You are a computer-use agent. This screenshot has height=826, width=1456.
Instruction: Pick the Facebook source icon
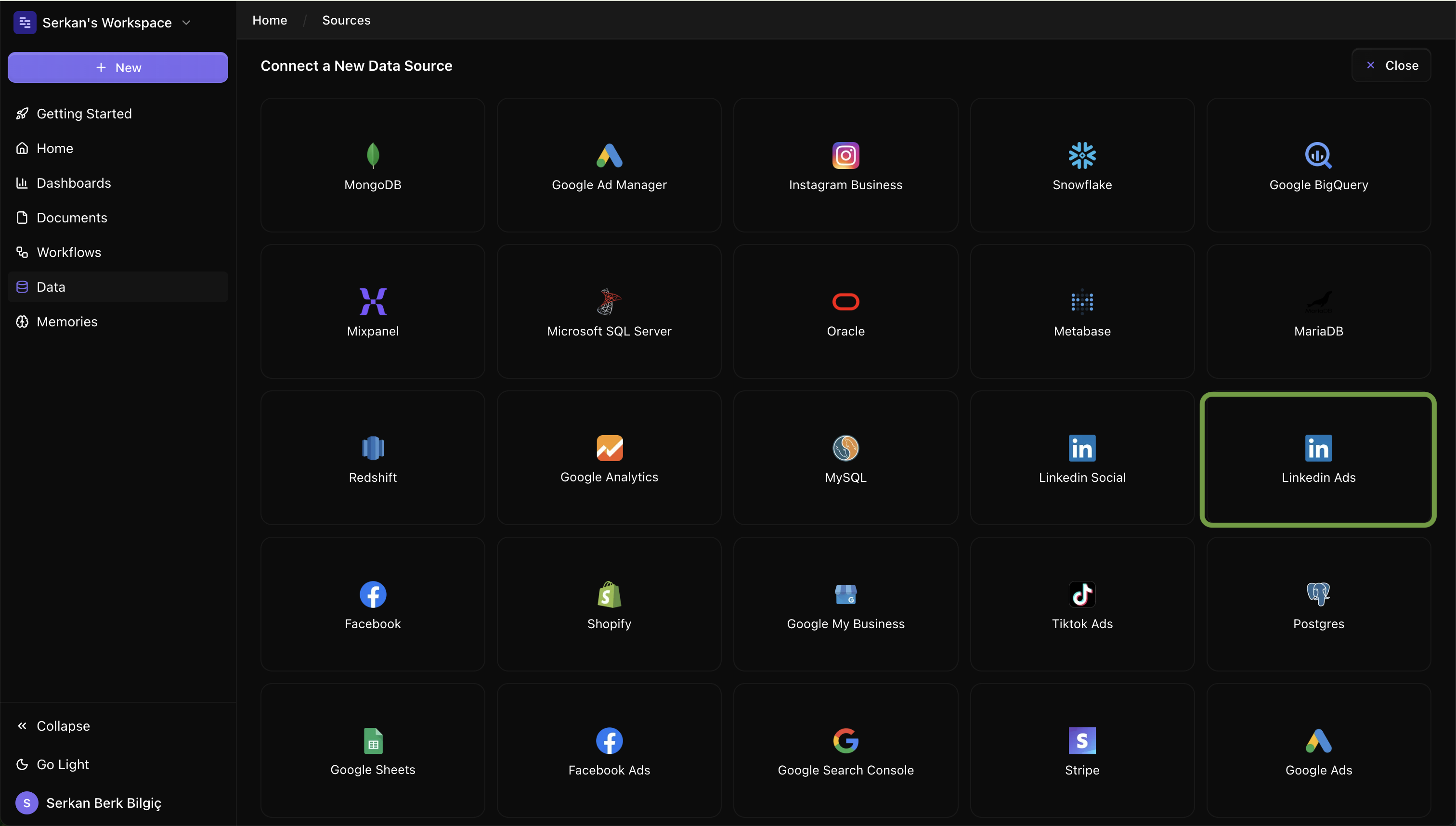coord(373,594)
